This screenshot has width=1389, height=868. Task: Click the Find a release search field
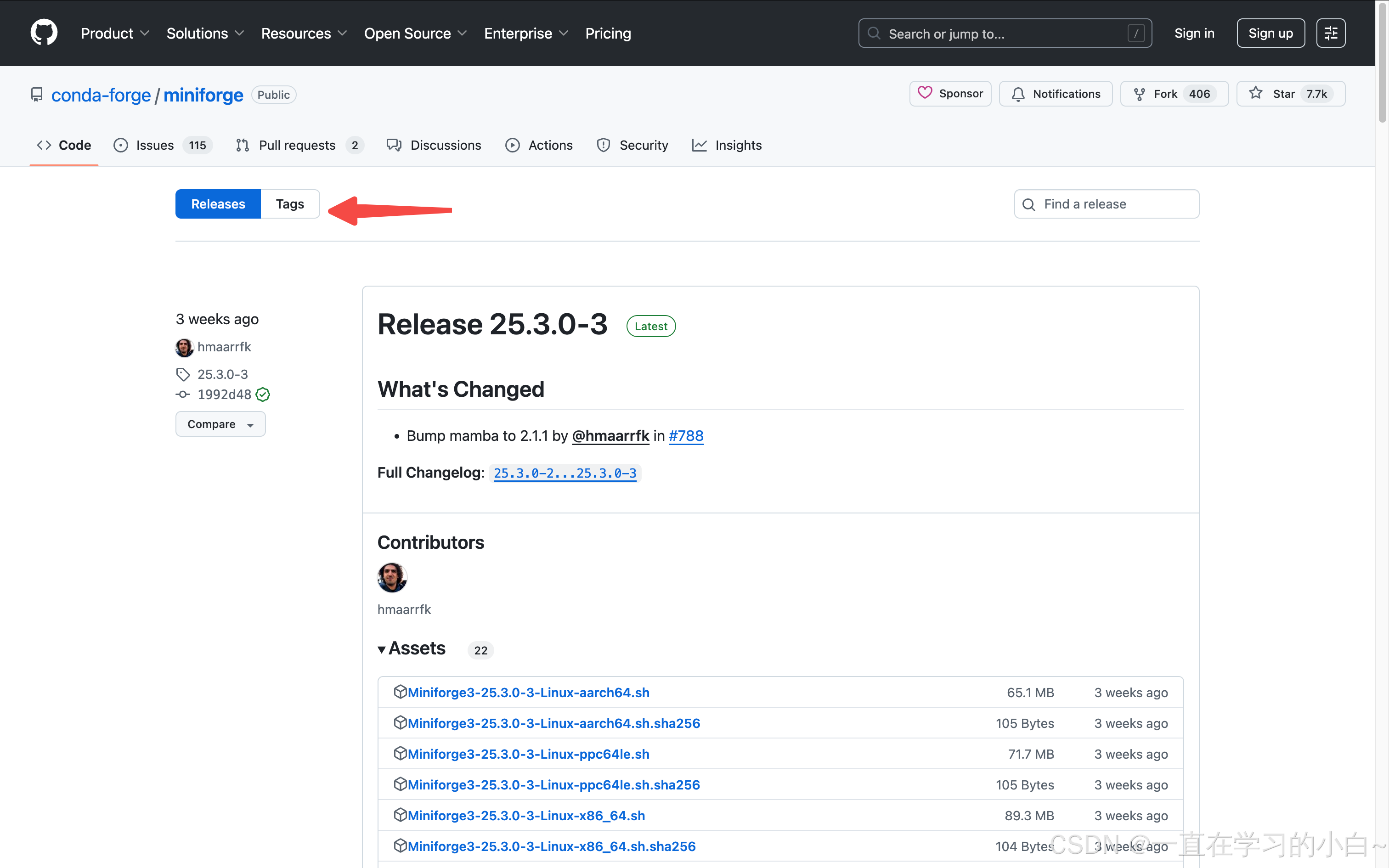pos(1106,204)
